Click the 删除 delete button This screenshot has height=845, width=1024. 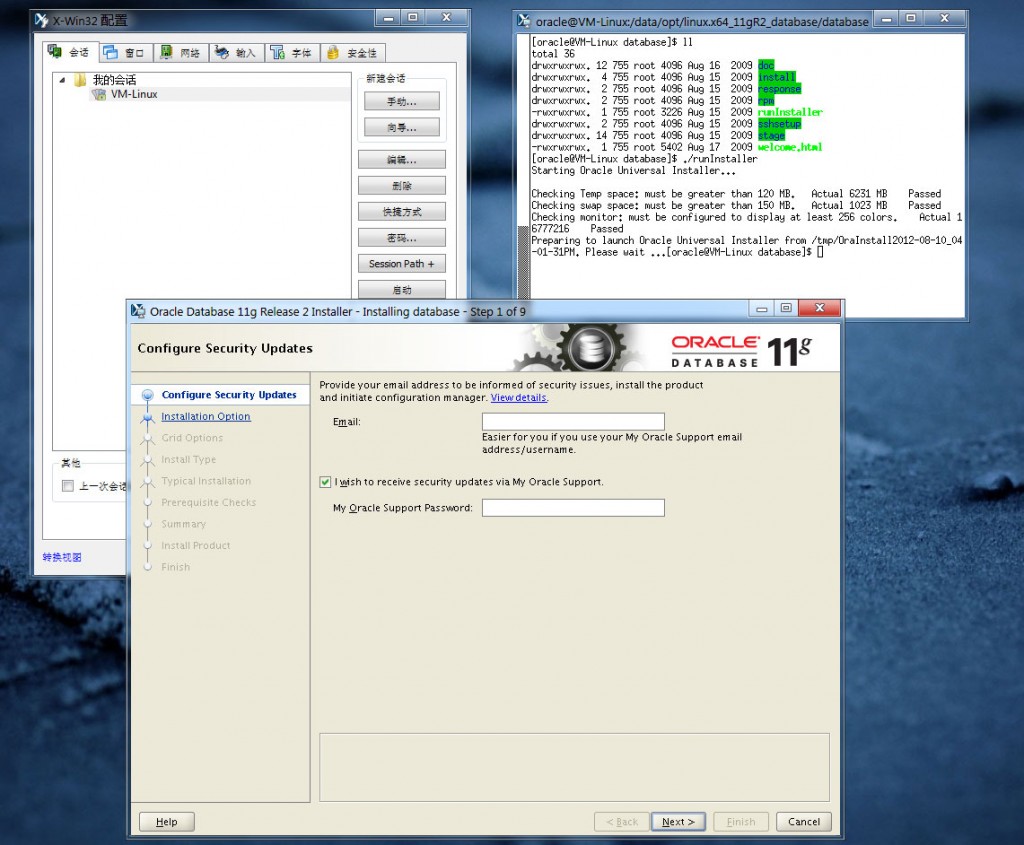pos(402,185)
